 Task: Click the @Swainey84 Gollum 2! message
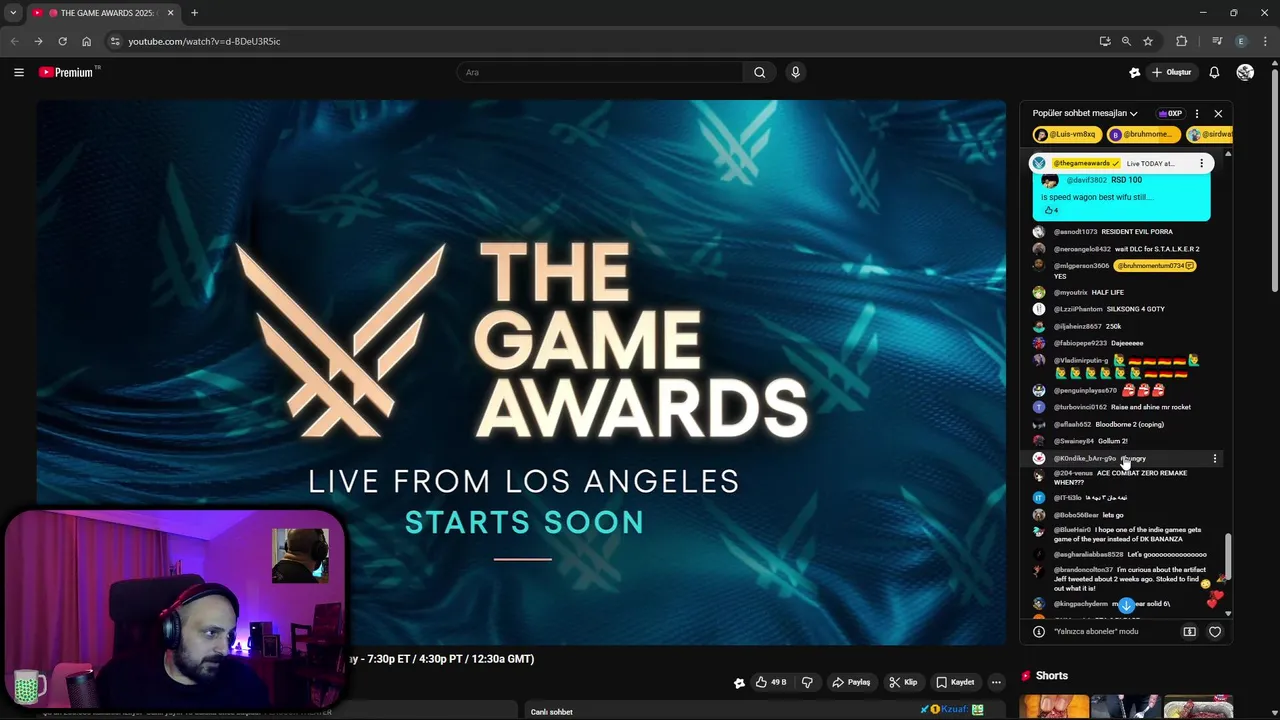(1121, 441)
